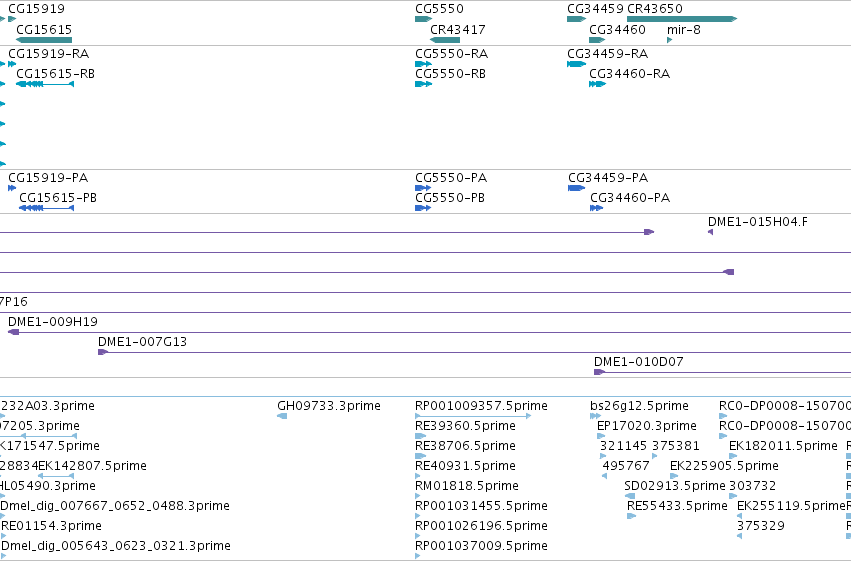851x561 pixels.
Task: Select EST EK182011.5prime
Action: 733,456
